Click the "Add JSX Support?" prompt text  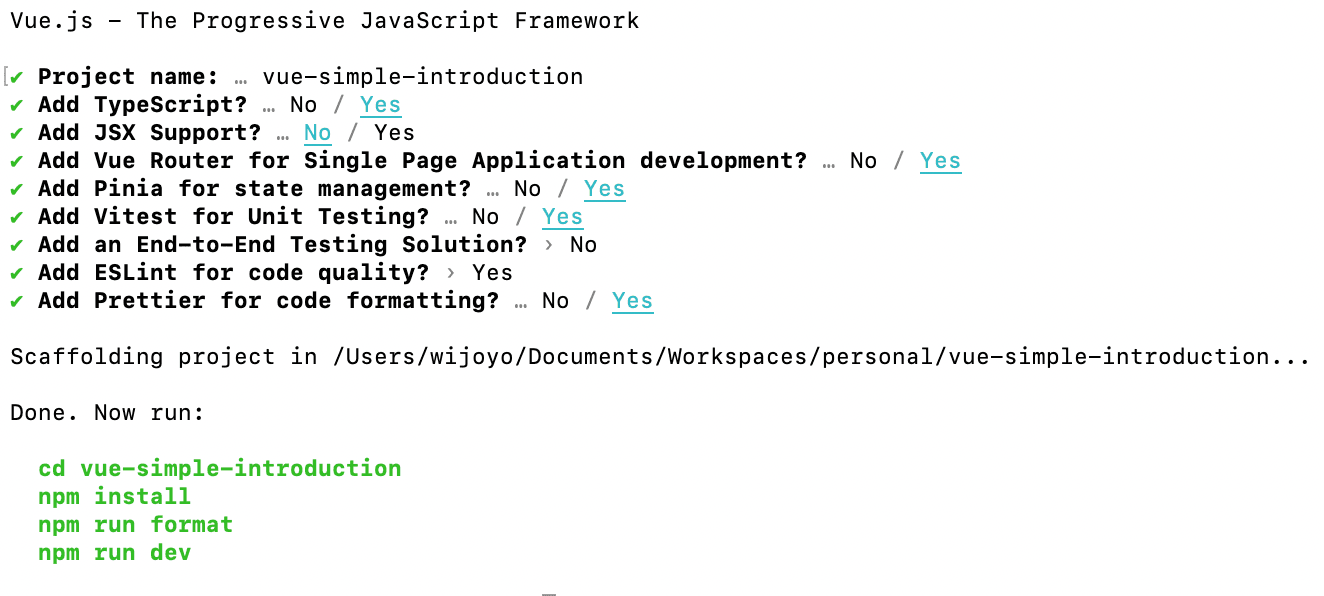click(x=149, y=133)
